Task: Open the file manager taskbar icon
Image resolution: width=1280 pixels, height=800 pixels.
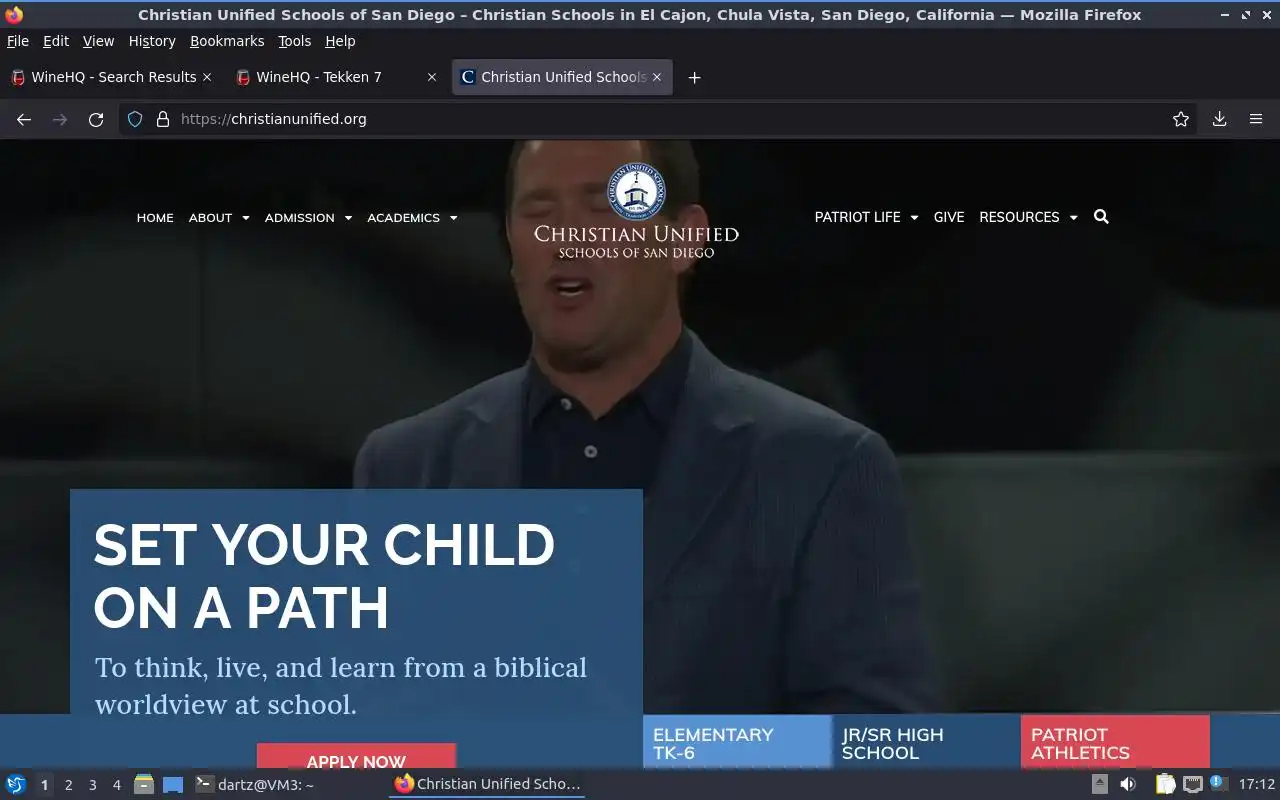Action: (x=144, y=784)
